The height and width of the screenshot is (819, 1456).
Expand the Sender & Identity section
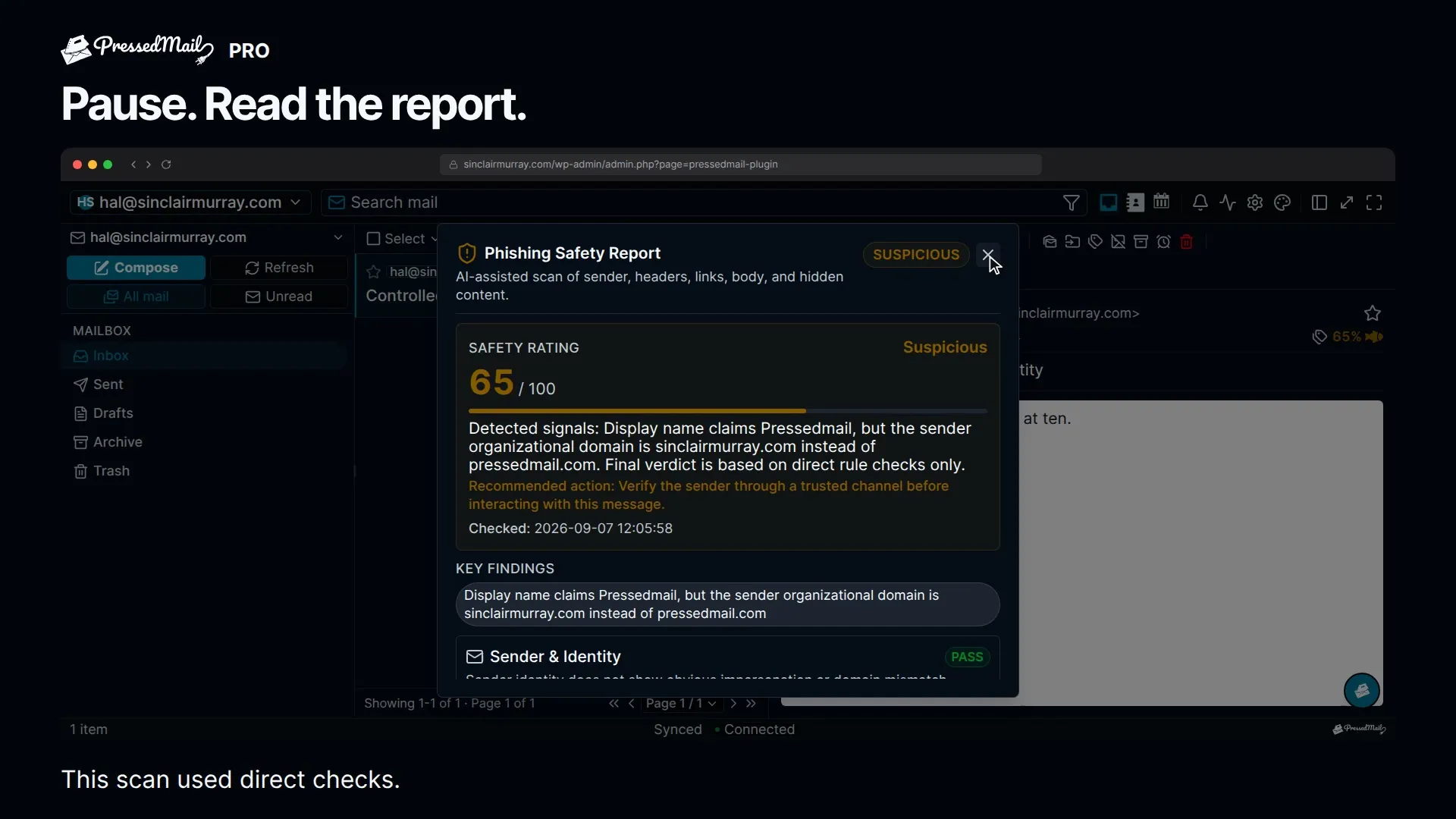click(x=727, y=657)
